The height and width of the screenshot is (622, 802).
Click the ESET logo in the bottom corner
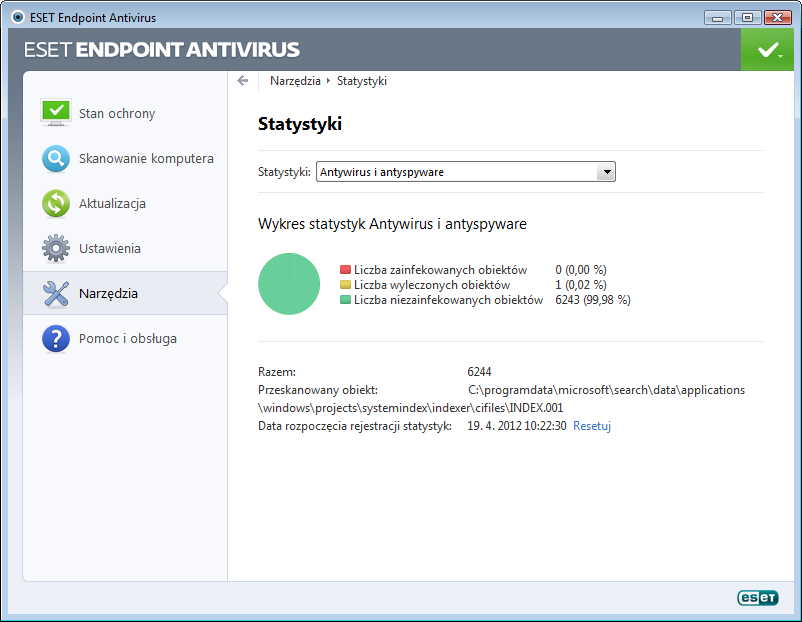(x=758, y=597)
